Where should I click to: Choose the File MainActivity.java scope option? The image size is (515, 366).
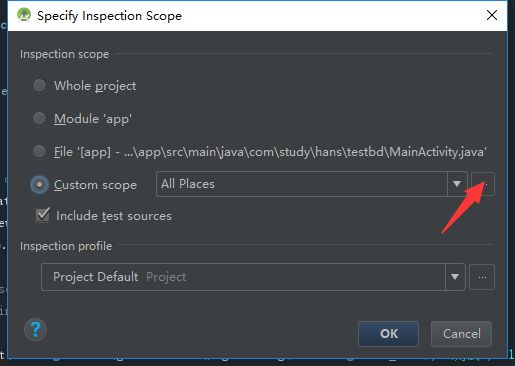pyautogui.click(x=39, y=151)
